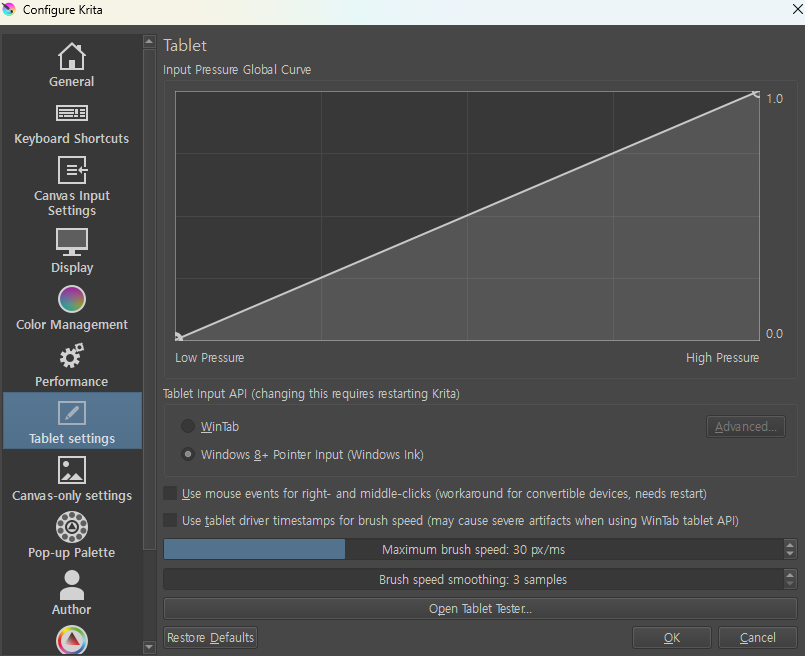This screenshot has height=656, width=805.
Task: Open the Display settings page
Action: pyautogui.click(x=71, y=250)
